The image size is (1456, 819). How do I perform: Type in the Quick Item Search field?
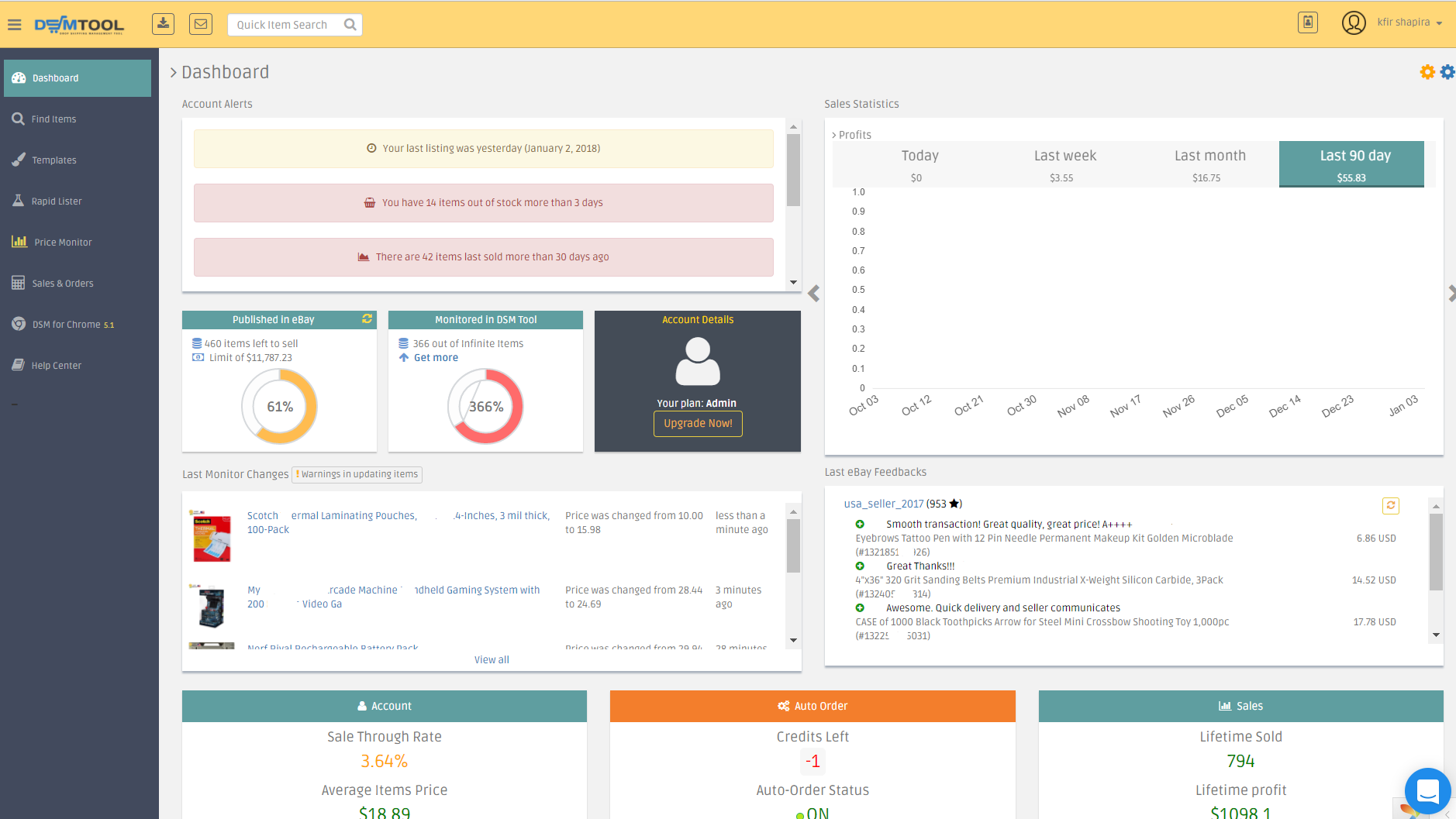click(287, 24)
